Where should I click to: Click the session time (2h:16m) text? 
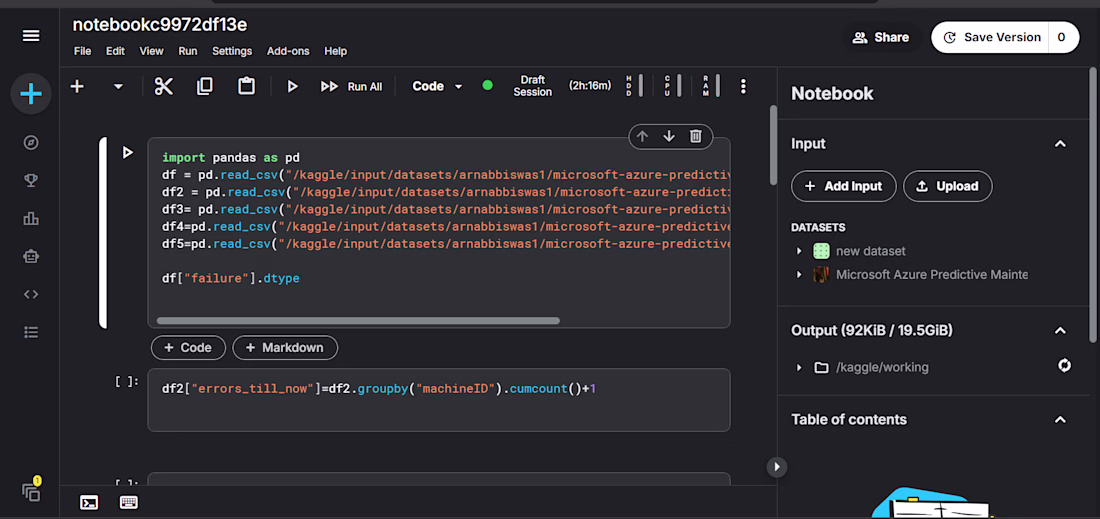pyautogui.click(x=590, y=86)
